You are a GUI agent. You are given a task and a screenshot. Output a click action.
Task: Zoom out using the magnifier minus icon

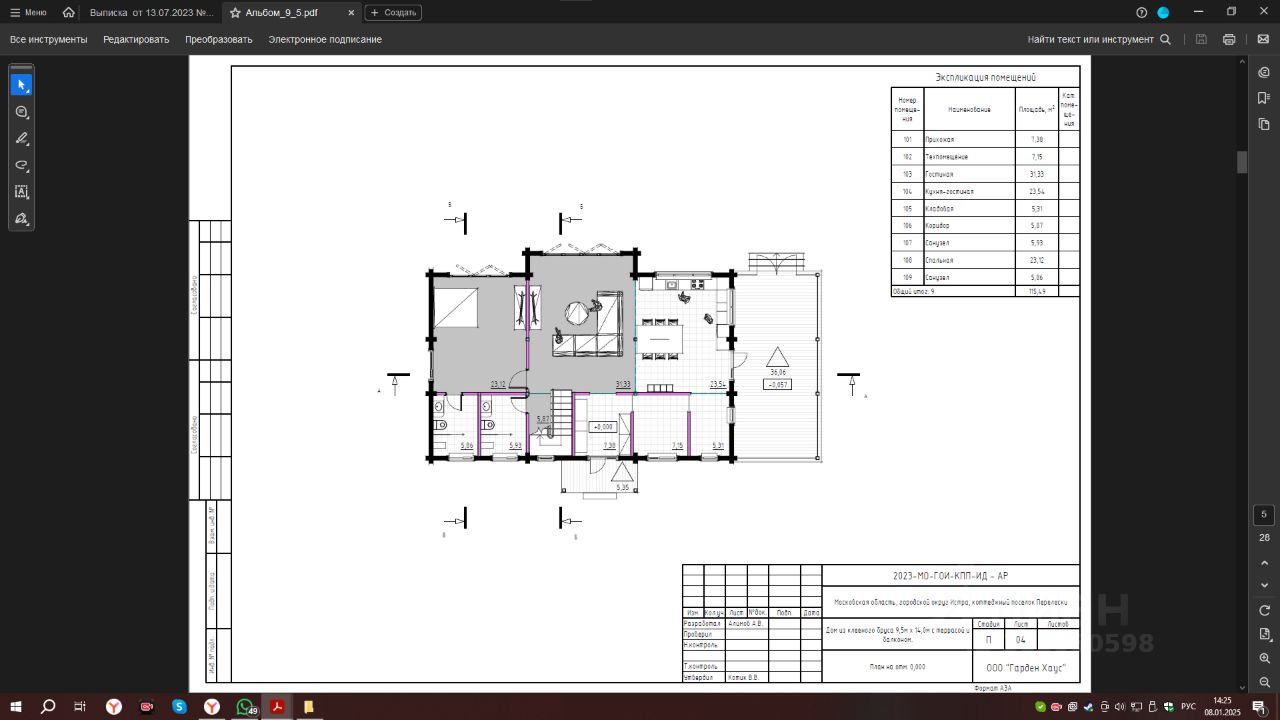point(1264,684)
